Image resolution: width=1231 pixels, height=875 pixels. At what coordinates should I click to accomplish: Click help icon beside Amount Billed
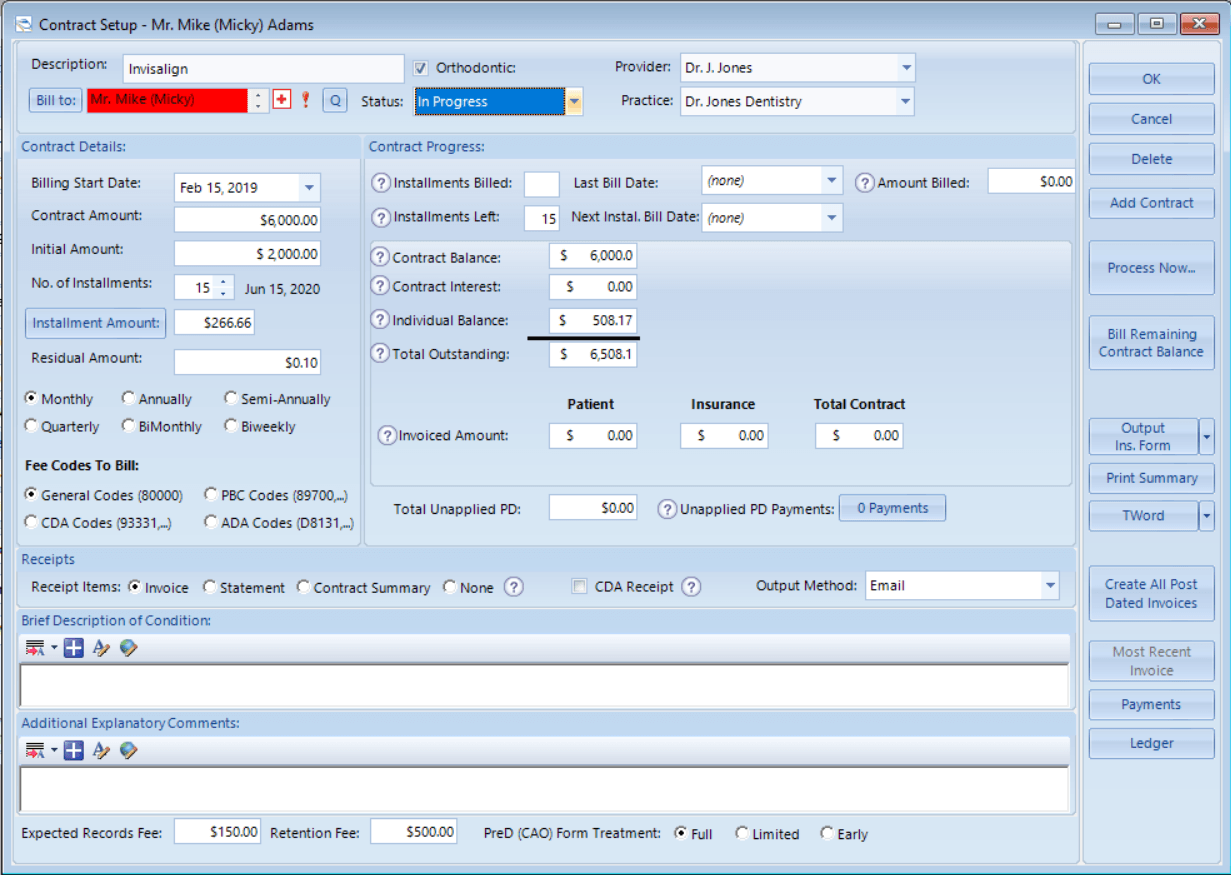pos(865,183)
